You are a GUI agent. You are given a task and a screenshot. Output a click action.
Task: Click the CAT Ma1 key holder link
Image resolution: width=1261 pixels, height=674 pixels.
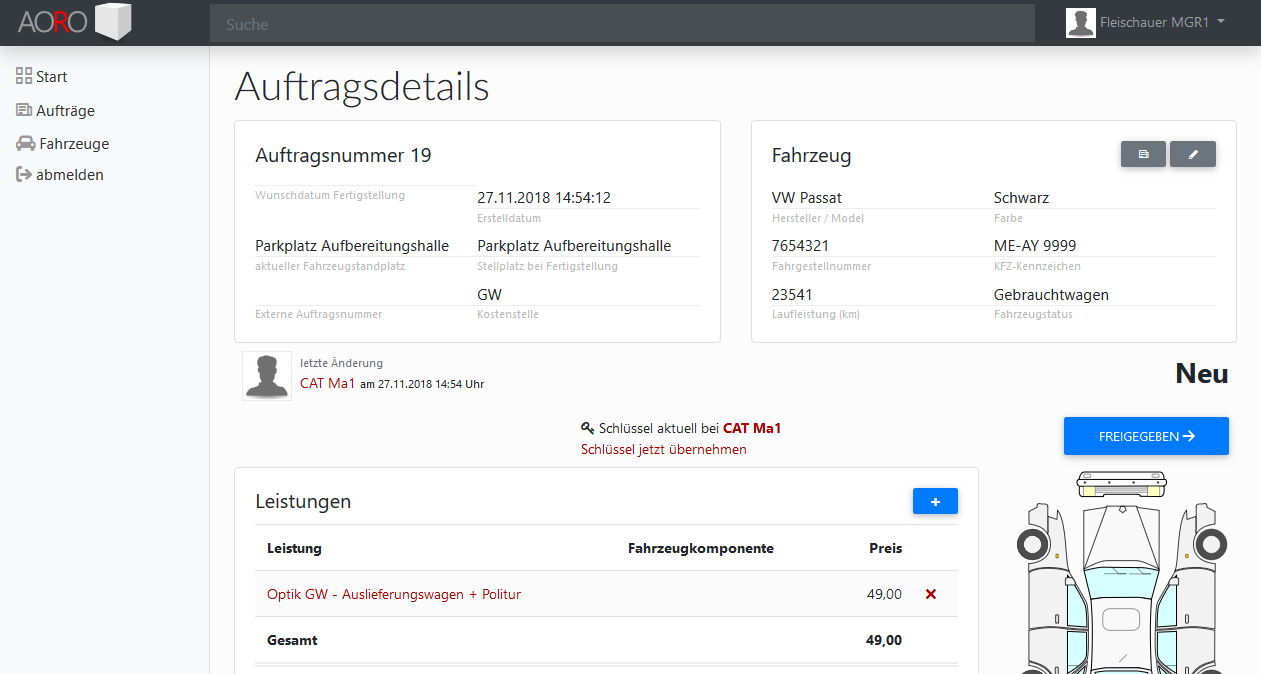point(752,427)
